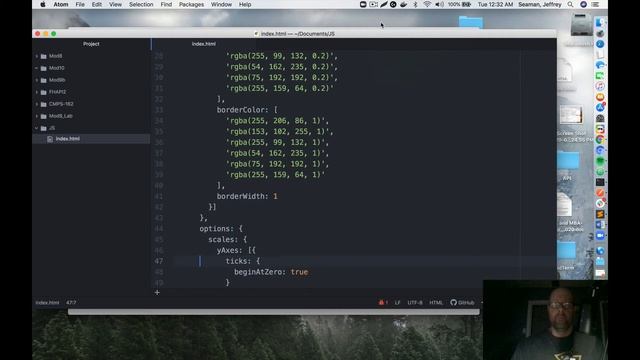Viewport: 640px width, 360px height.
Task: Open the blue folder on the desktop top
Action: pos(471,22)
